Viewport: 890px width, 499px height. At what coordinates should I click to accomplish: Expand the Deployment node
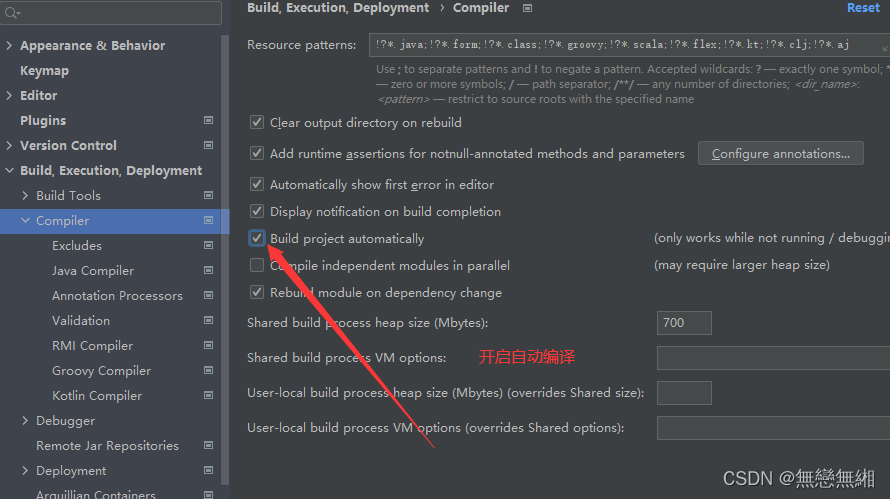click(x=25, y=470)
